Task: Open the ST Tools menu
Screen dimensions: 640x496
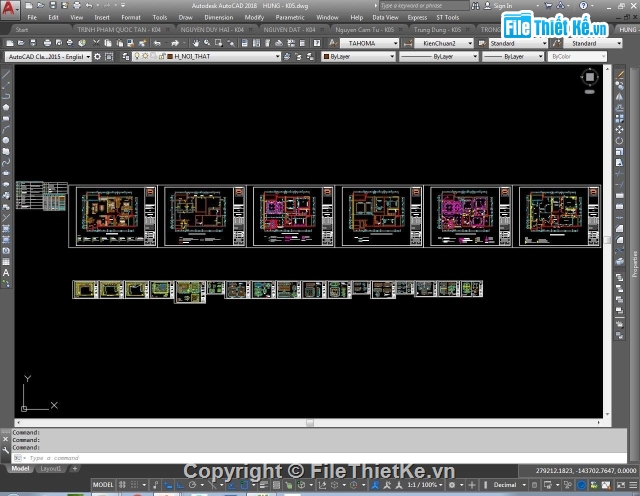Action: point(447,18)
